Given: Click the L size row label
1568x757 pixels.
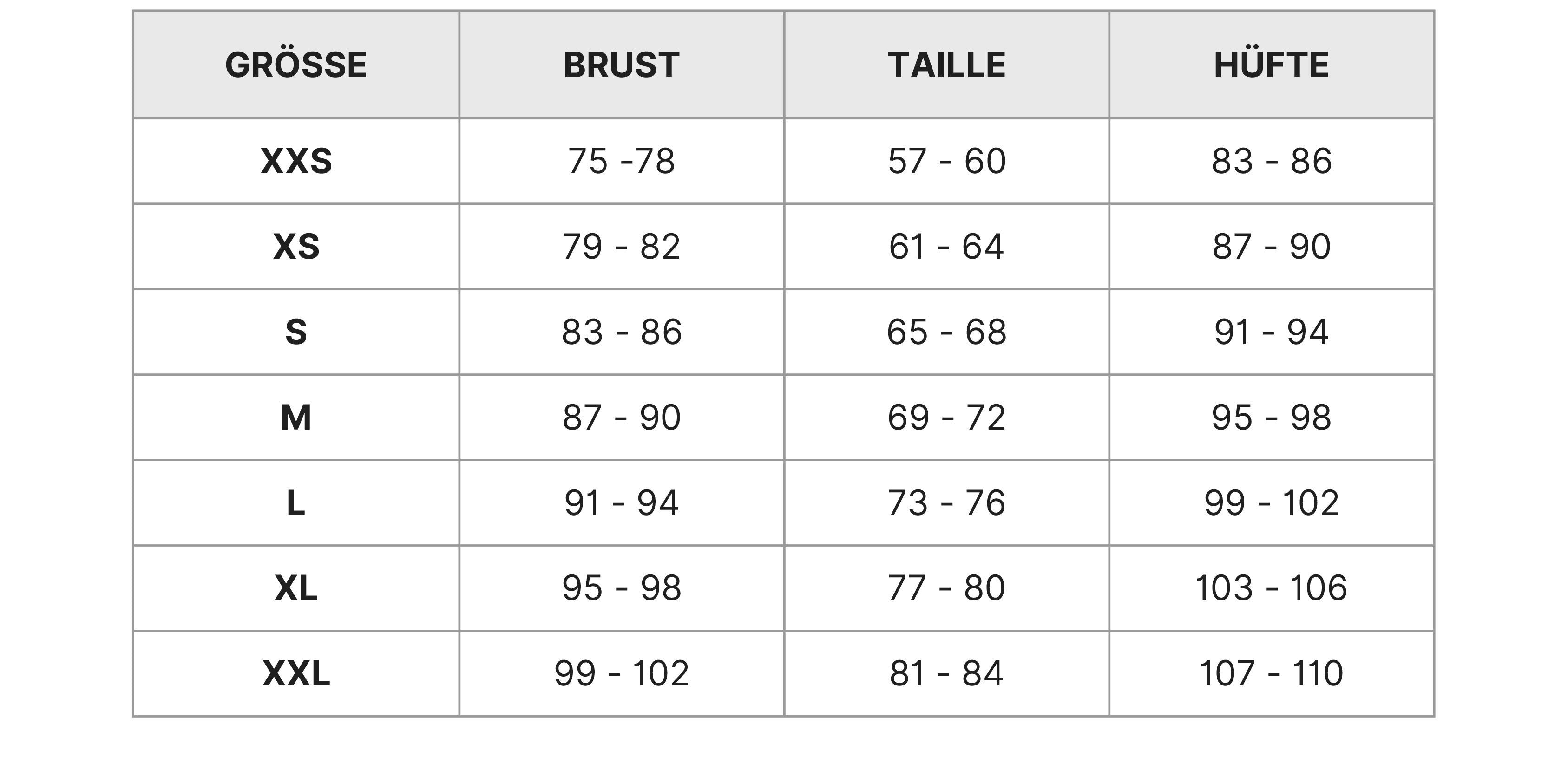Looking at the screenshot, I should (x=296, y=503).
